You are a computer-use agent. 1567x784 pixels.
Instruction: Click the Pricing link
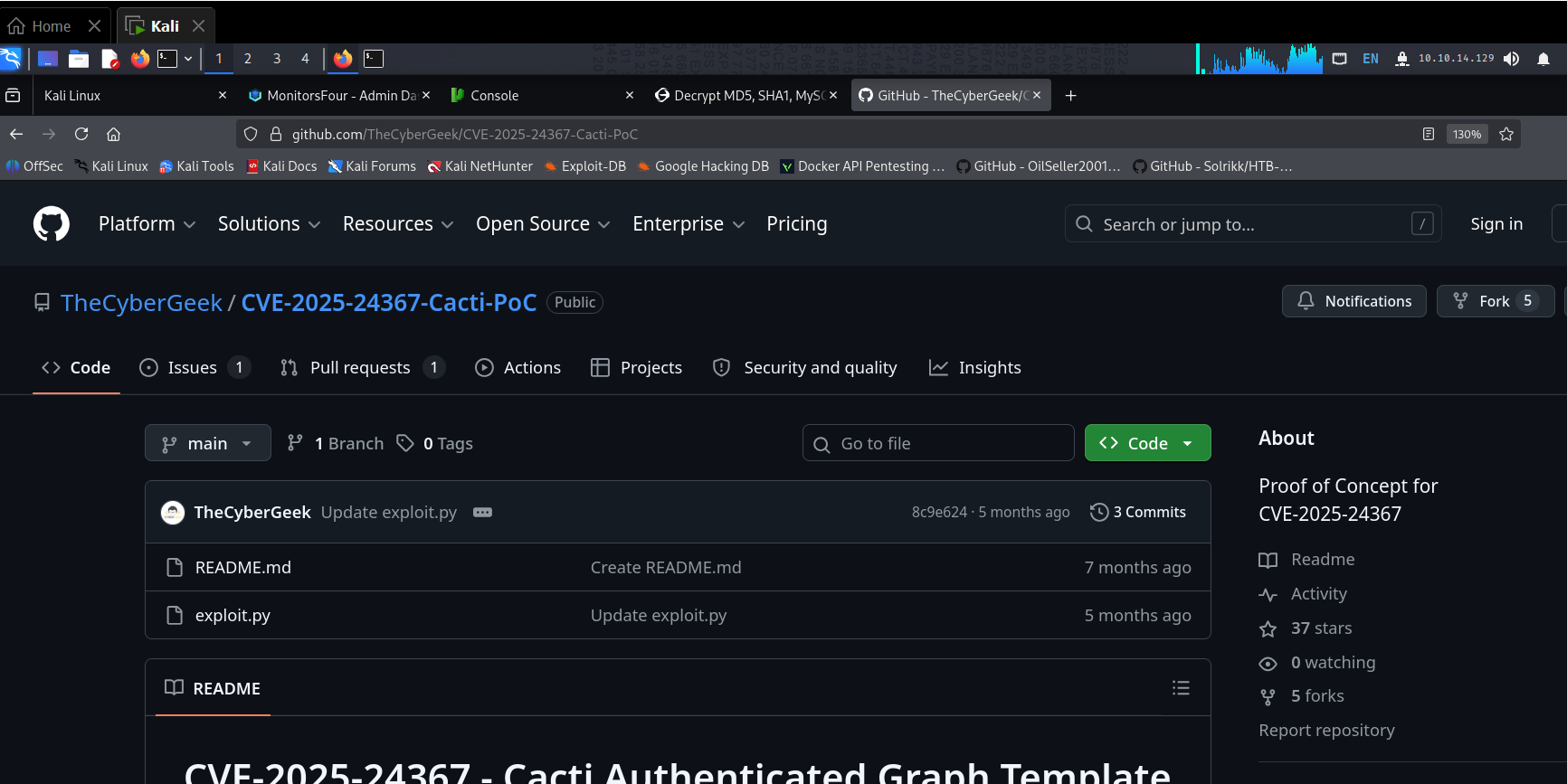point(797,224)
